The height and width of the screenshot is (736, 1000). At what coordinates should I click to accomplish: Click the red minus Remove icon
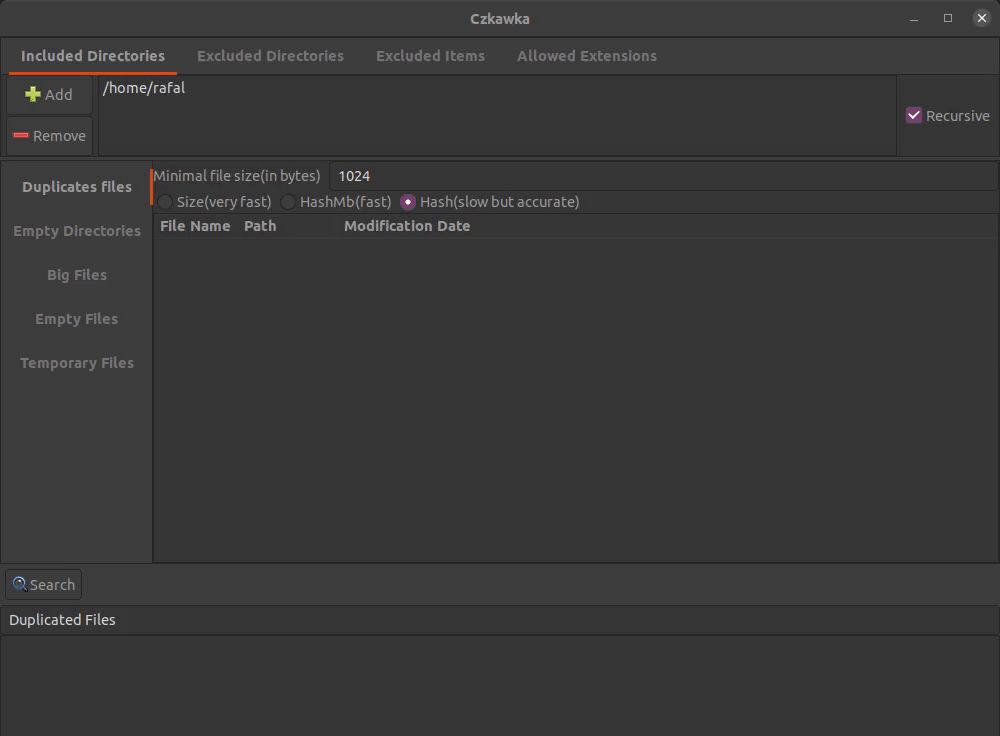[x=21, y=135]
